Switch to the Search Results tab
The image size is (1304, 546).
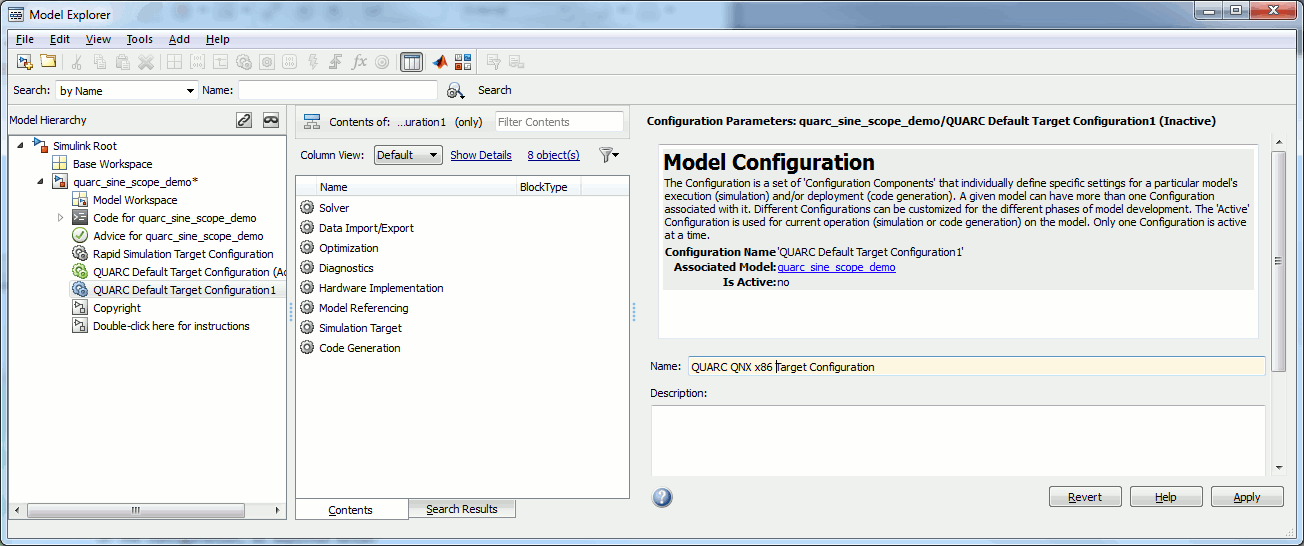click(461, 509)
